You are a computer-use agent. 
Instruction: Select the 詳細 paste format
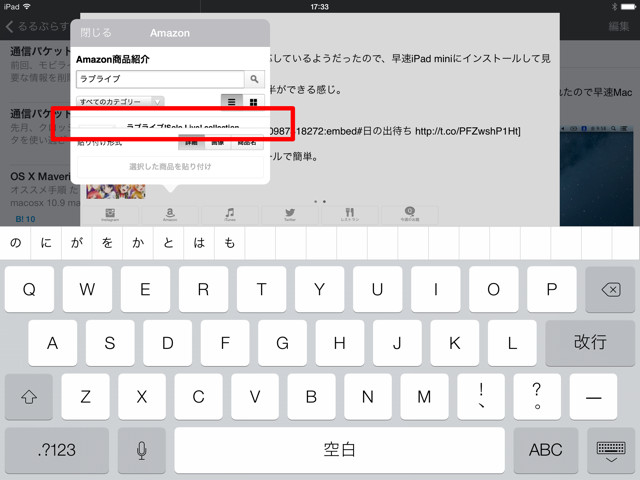coord(191,143)
